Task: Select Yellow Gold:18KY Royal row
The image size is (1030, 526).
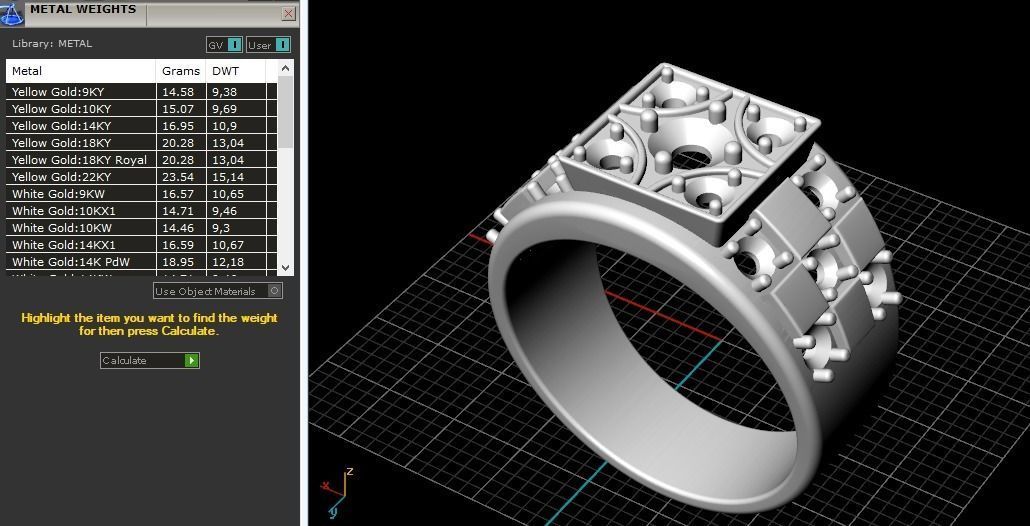Action: click(141, 160)
